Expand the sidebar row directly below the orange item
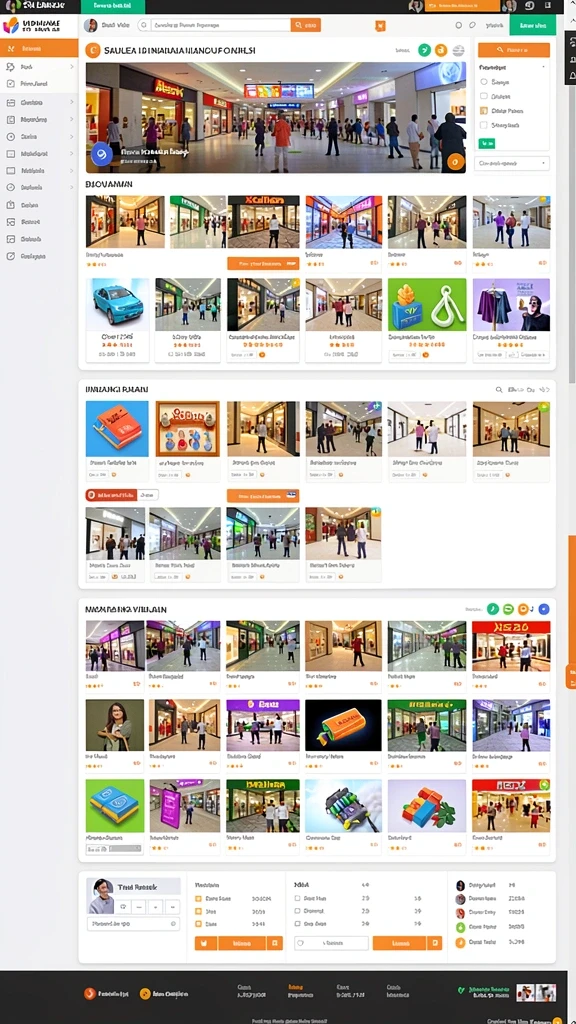Image resolution: width=576 pixels, height=1024 pixels. pos(39,67)
